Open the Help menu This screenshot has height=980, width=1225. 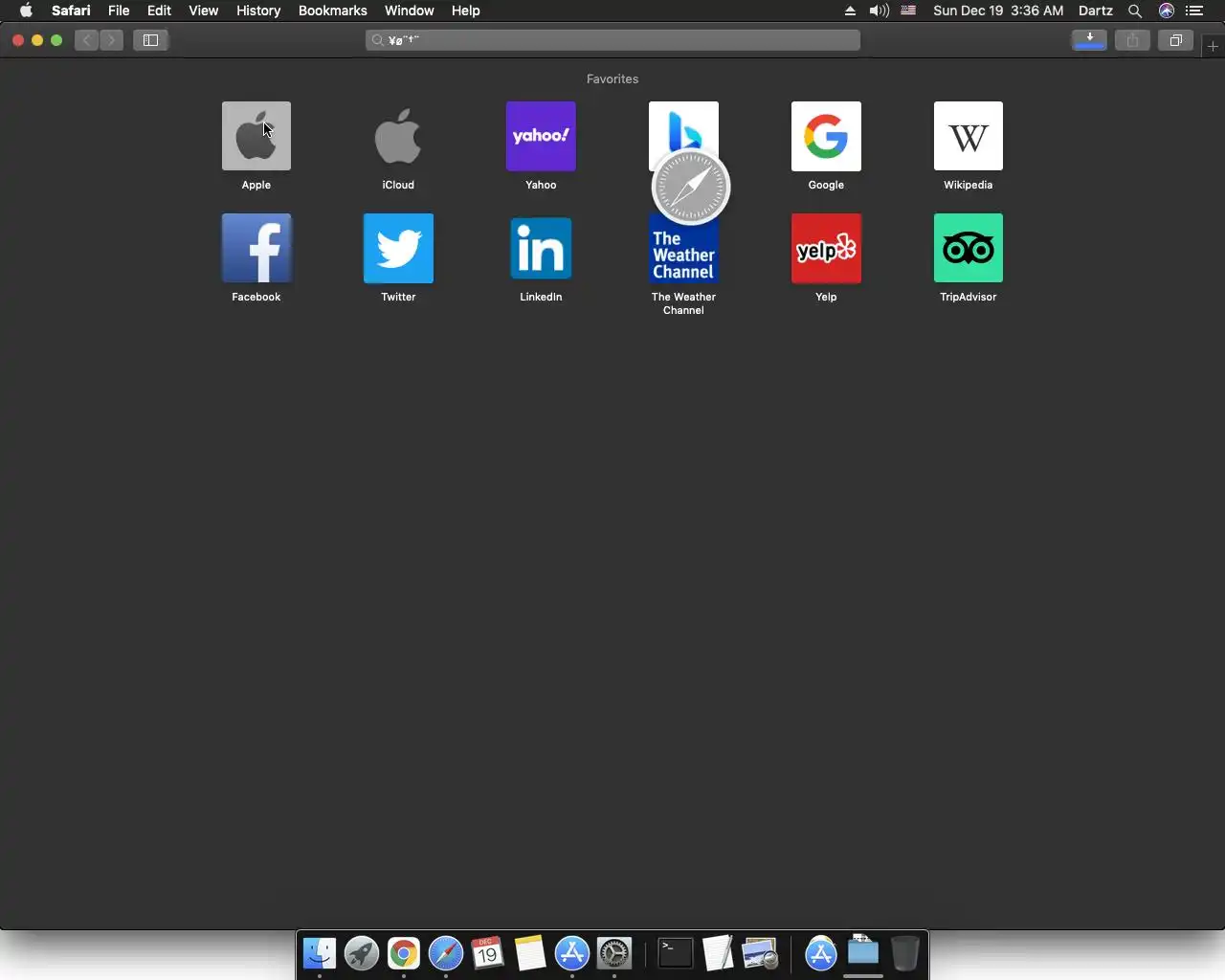point(466,11)
